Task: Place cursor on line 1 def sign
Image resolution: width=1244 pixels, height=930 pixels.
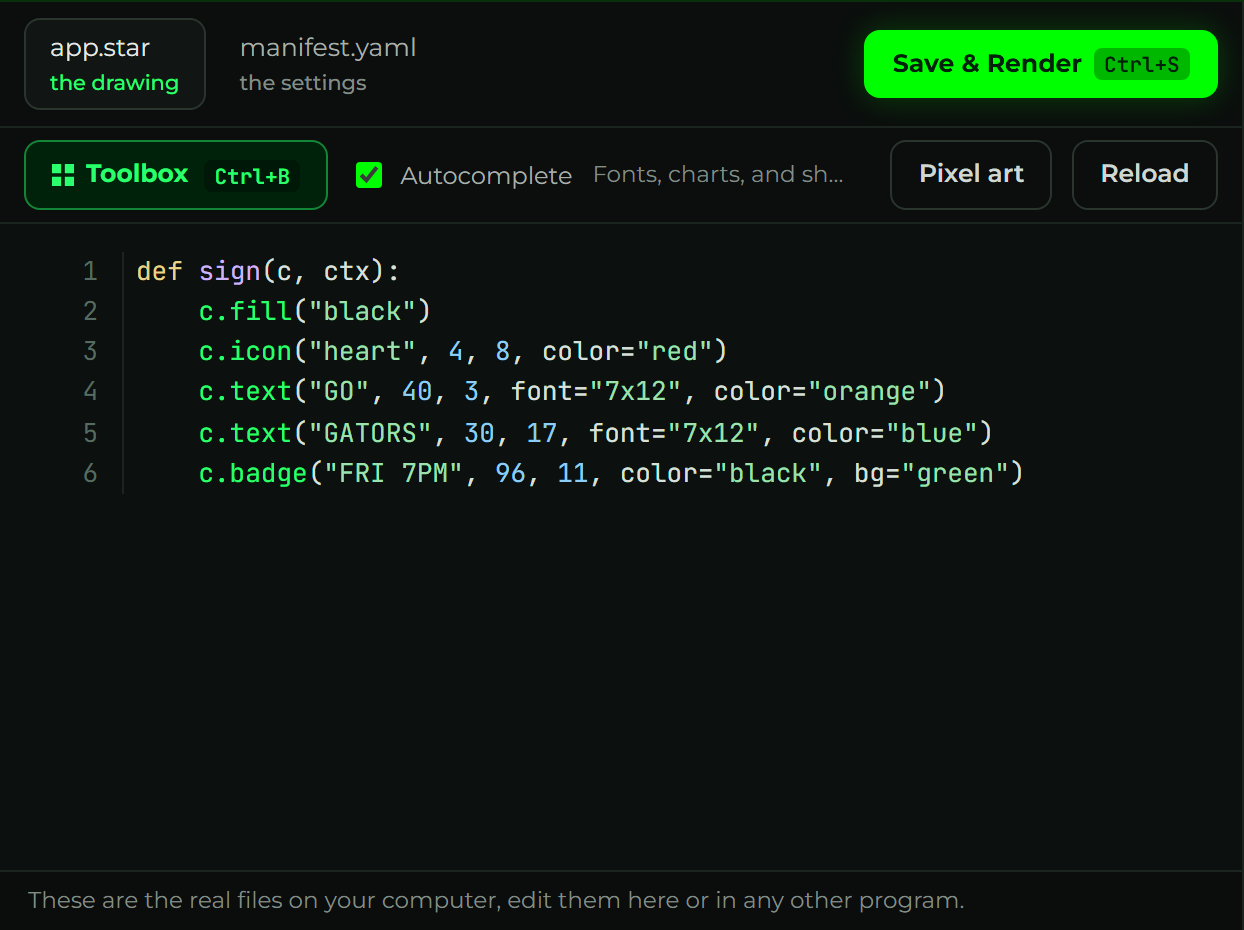Action: [268, 271]
